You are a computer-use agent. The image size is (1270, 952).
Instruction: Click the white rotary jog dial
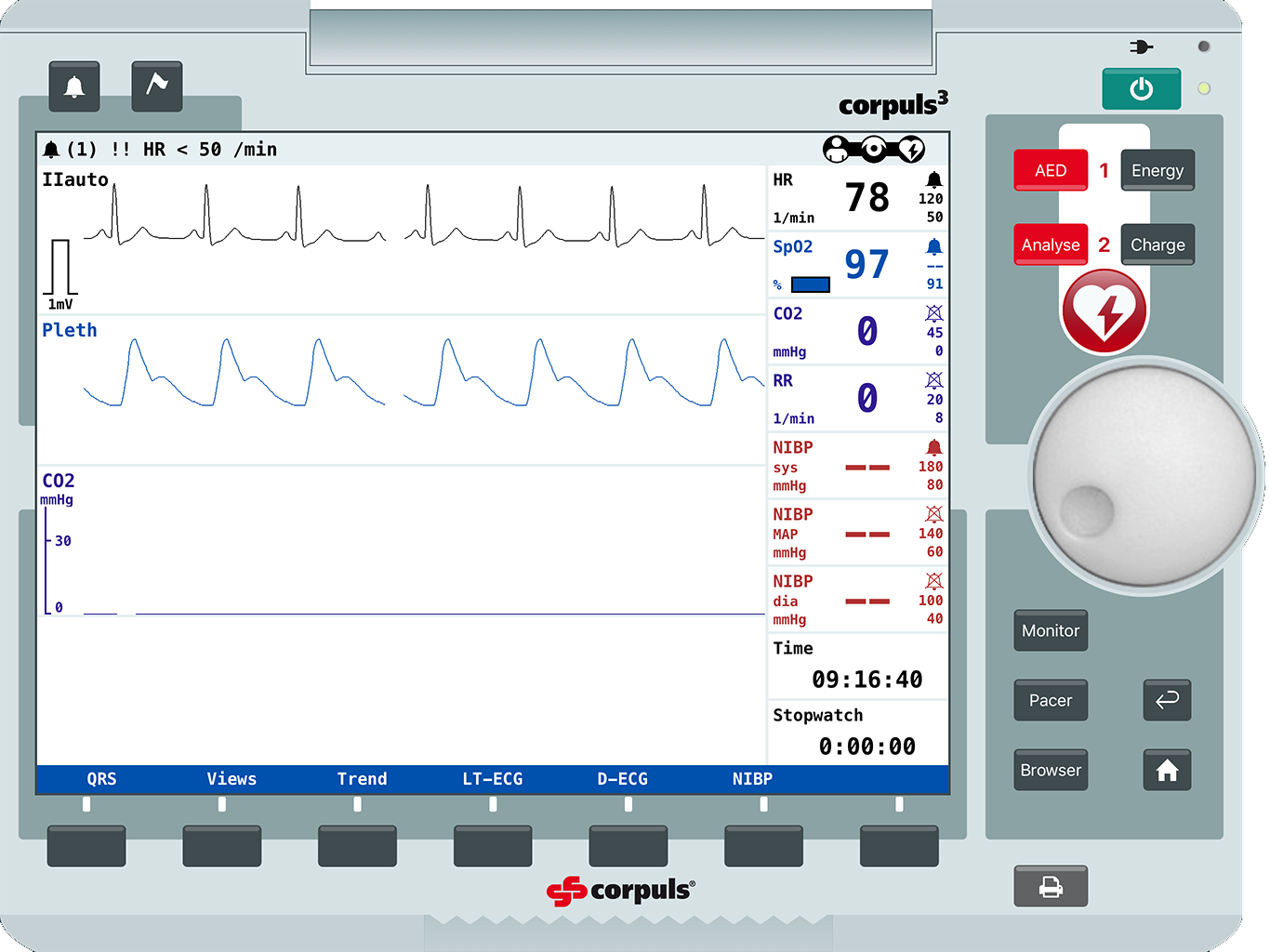point(1144,475)
